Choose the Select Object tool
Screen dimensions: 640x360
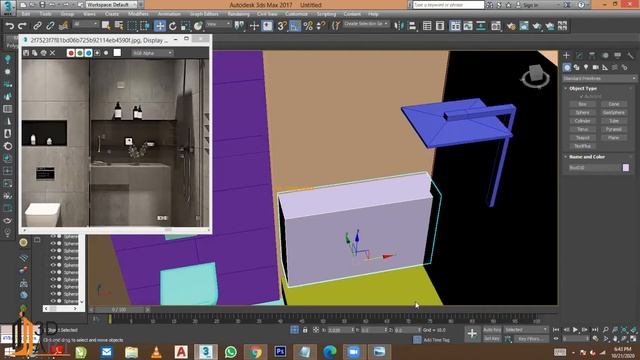coord(106,26)
